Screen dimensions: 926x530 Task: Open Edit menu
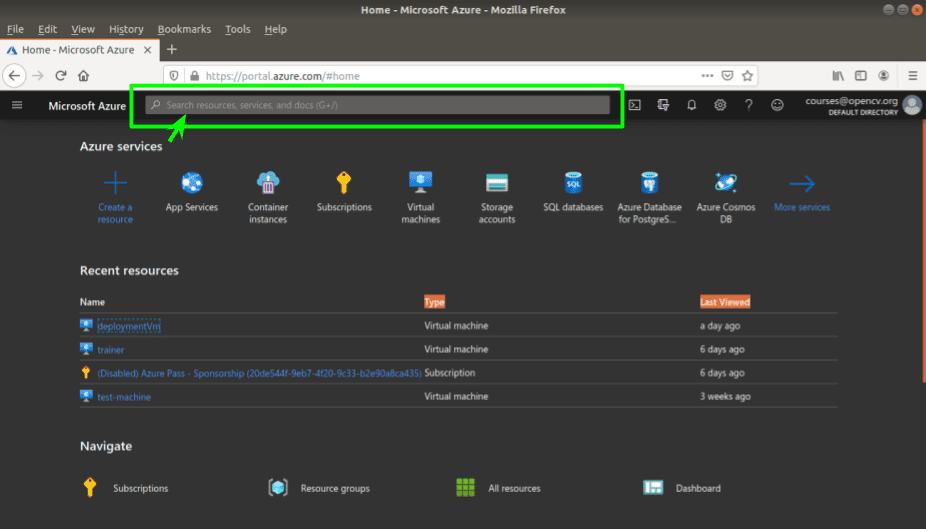pyautogui.click(x=47, y=29)
